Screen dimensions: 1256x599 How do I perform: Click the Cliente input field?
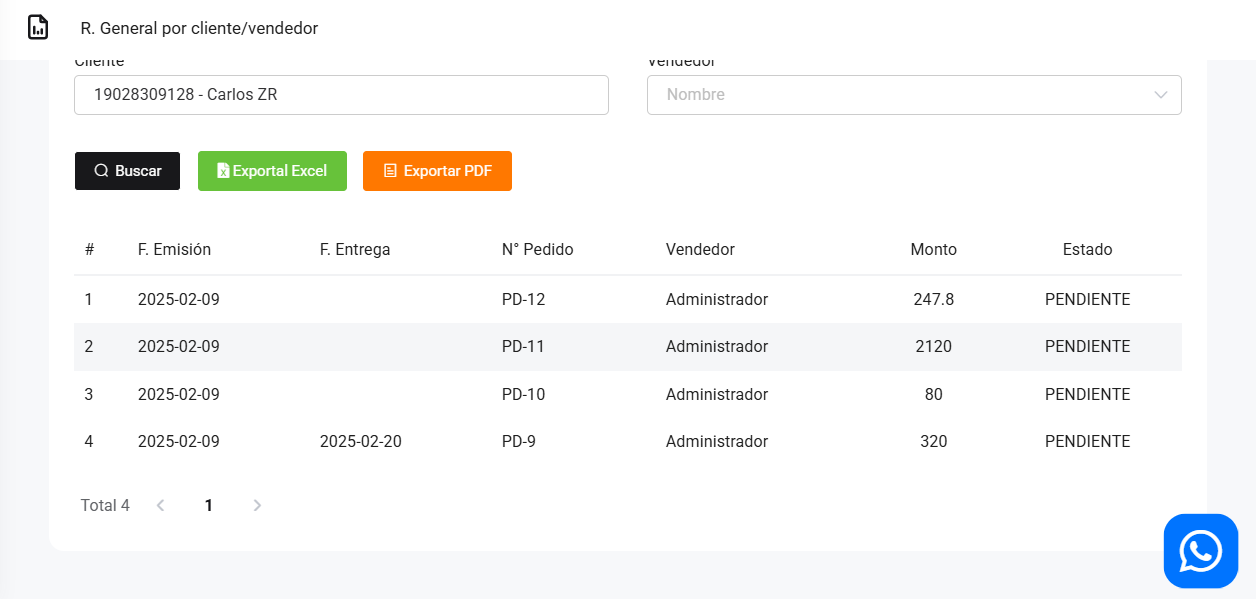pos(341,95)
